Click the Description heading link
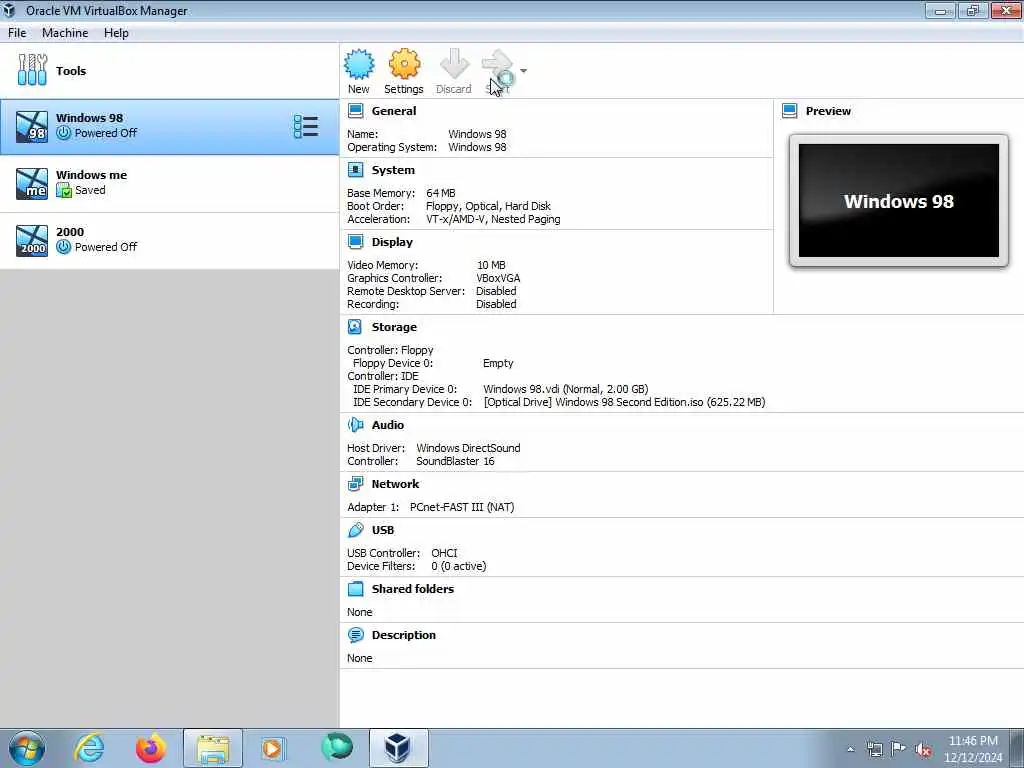This screenshot has width=1024, height=768. click(404, 635)
